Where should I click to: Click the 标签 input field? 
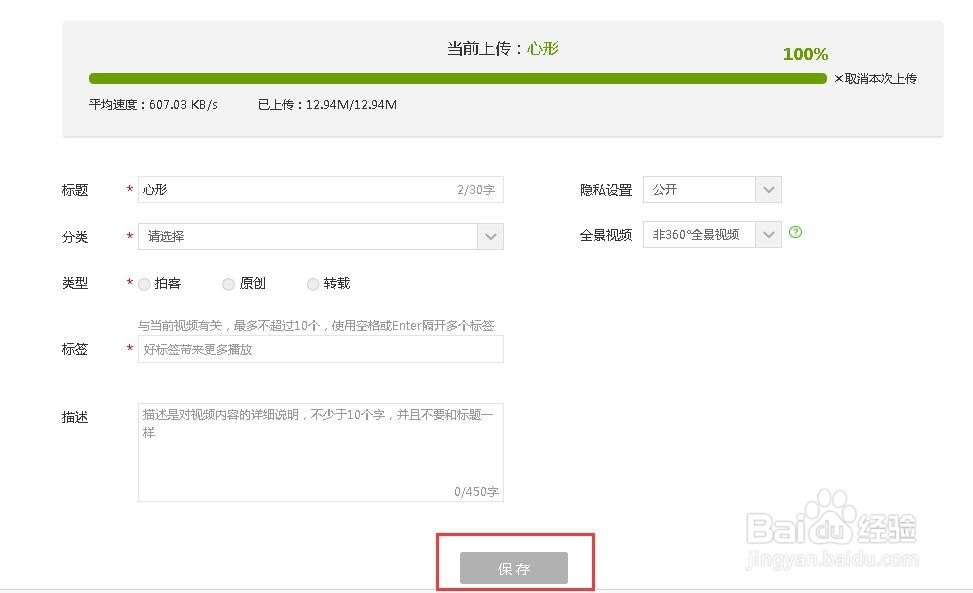point(320,349)
